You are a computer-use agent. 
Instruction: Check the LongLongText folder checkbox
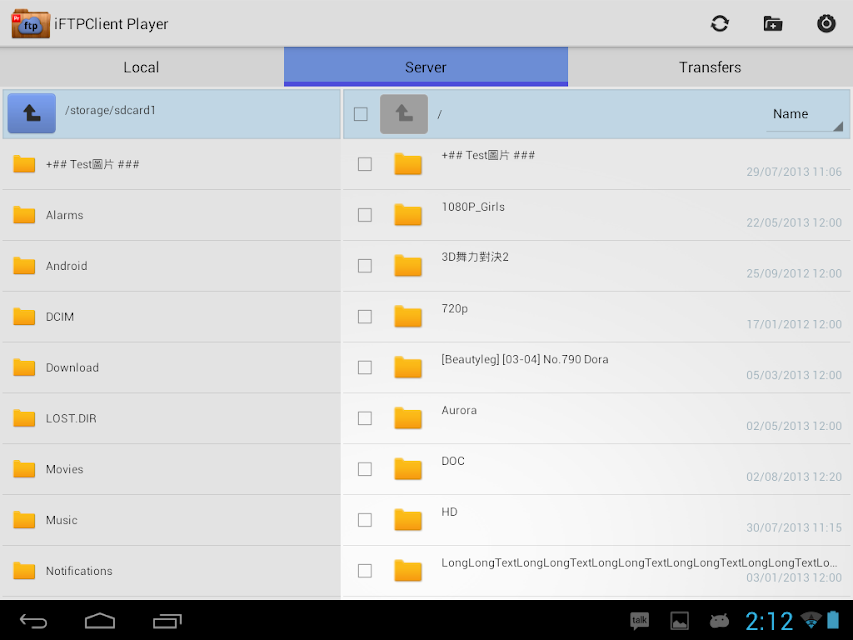365,570
